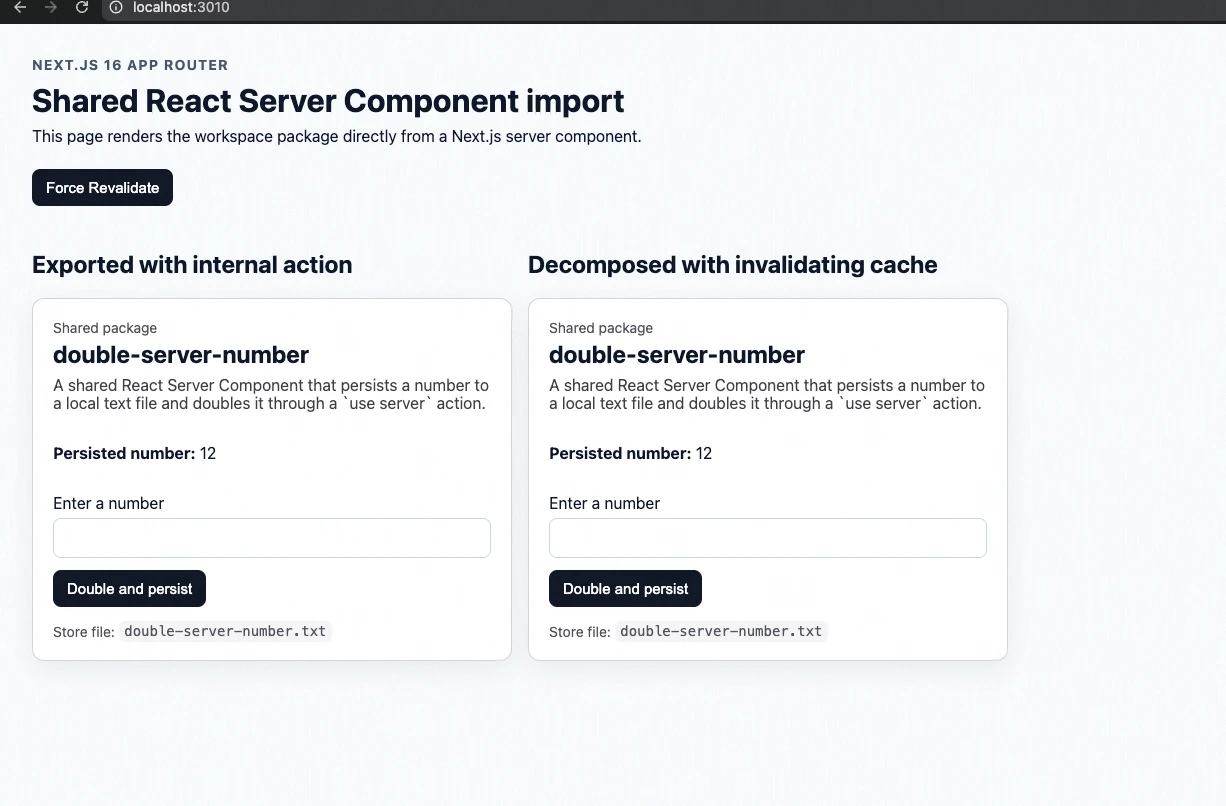Viewport: 1226px width, 806px height.
Task: Reload the page with the refresh icon
Action: (x=82, y=7)
